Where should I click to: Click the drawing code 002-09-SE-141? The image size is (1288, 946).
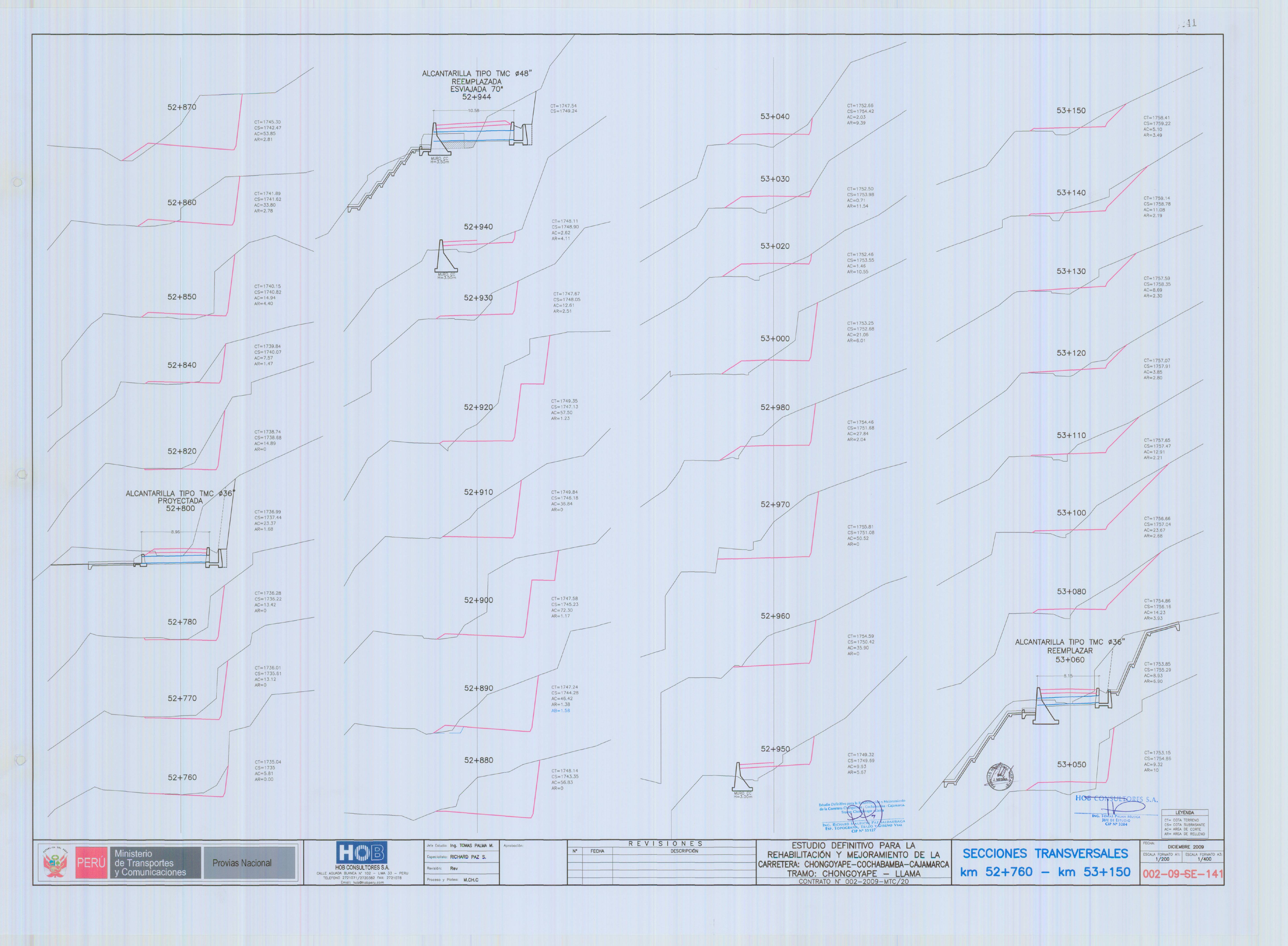tap(1183, 874)
